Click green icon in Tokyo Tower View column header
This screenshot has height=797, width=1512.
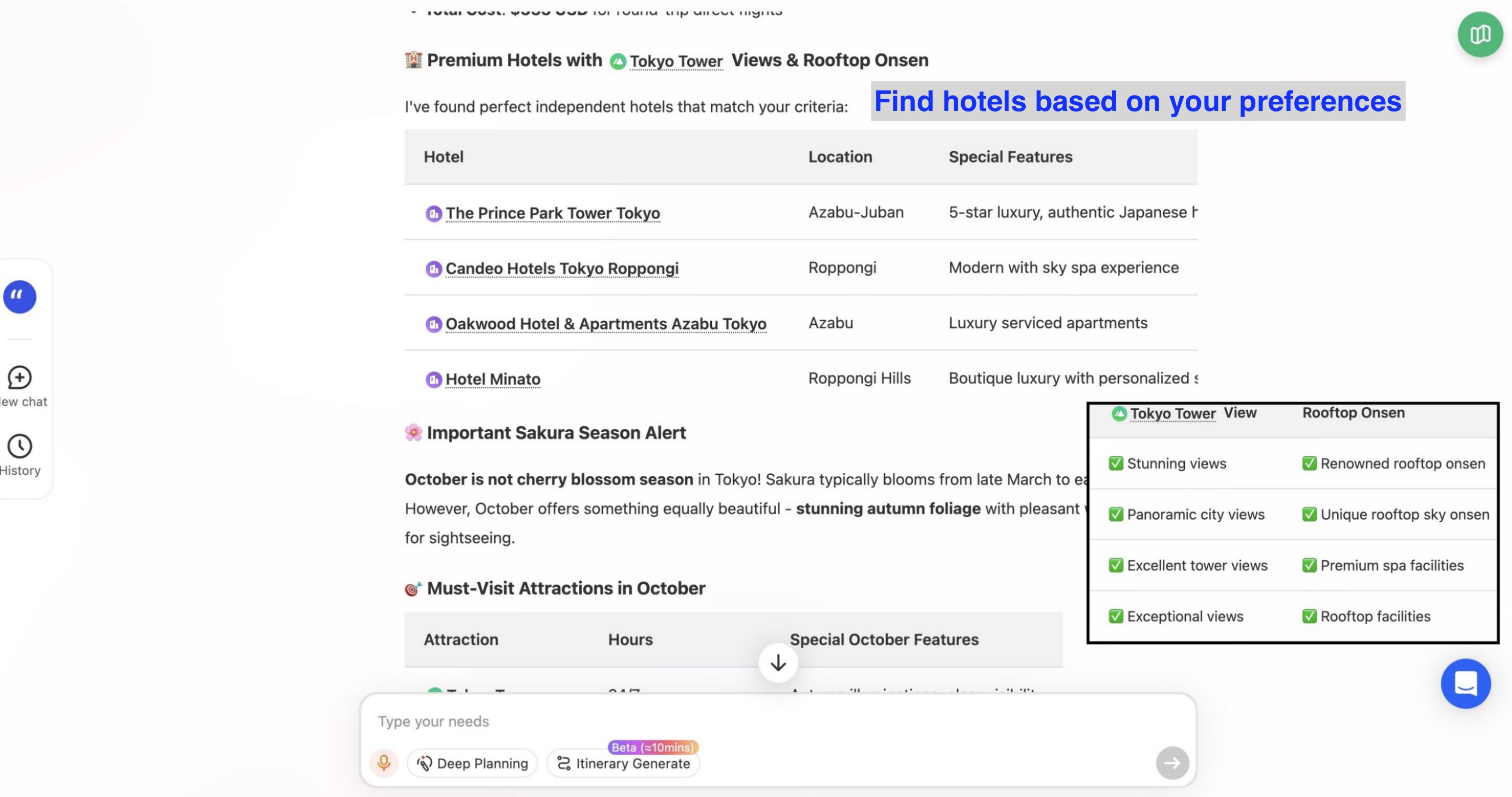pyautogui.click(x=1119, y=413)
